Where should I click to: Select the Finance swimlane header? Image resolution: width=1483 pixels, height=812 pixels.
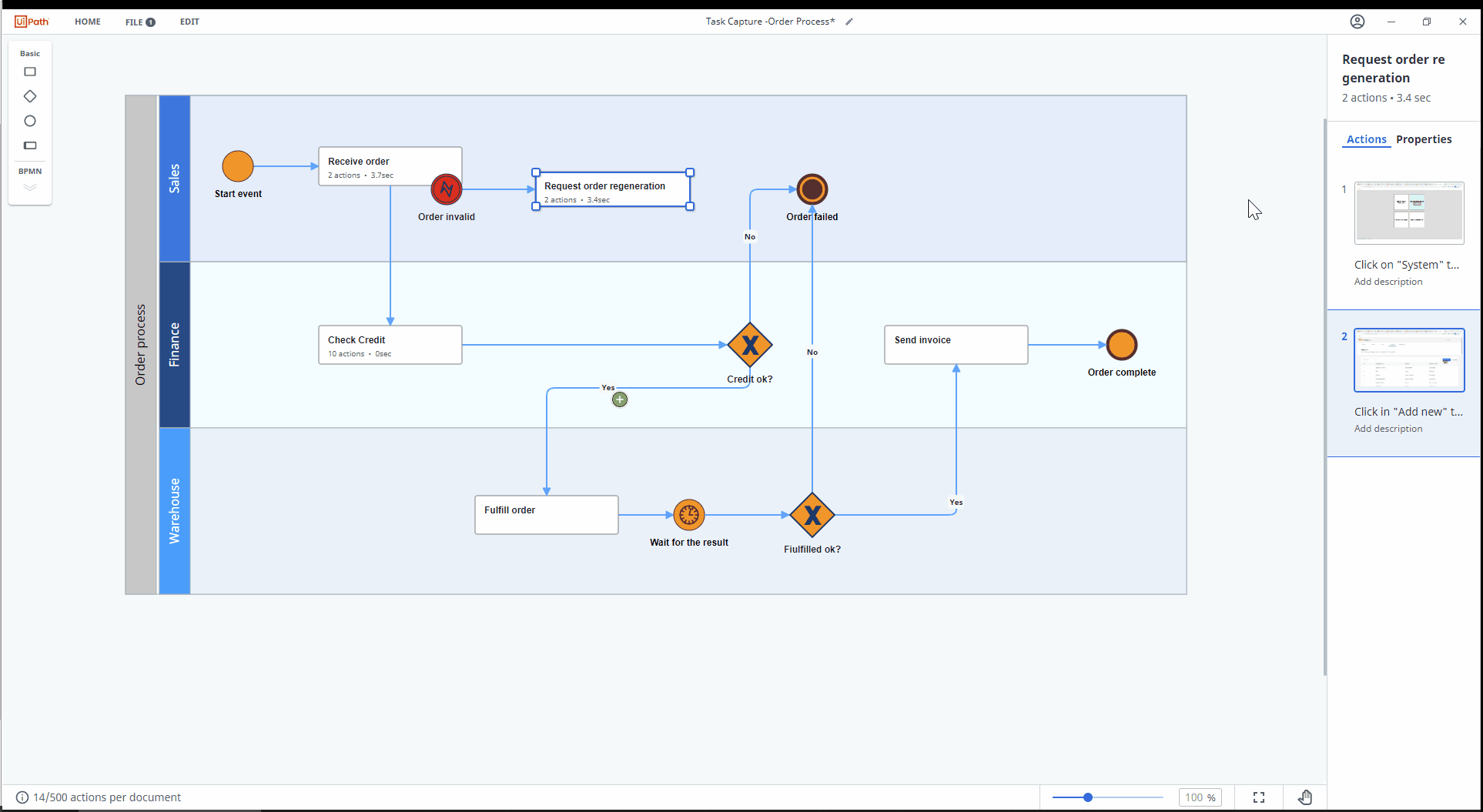pyautogui.click(x=175, y=345)
